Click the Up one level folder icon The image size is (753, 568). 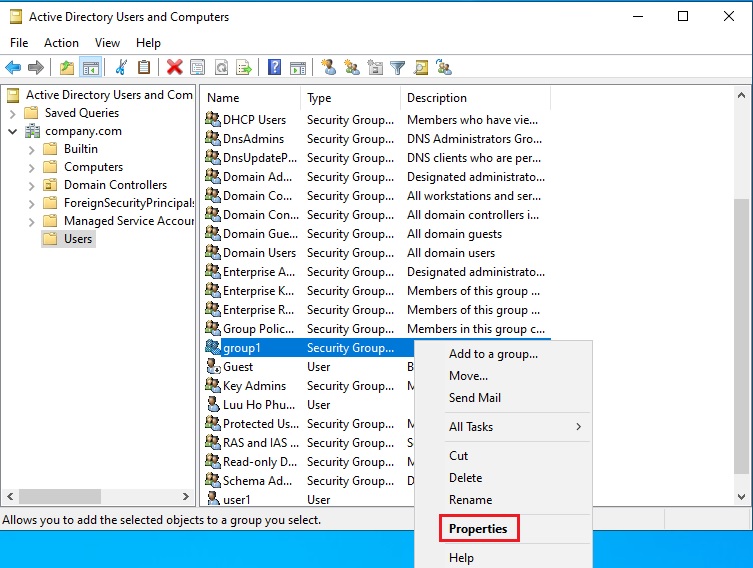66,68
